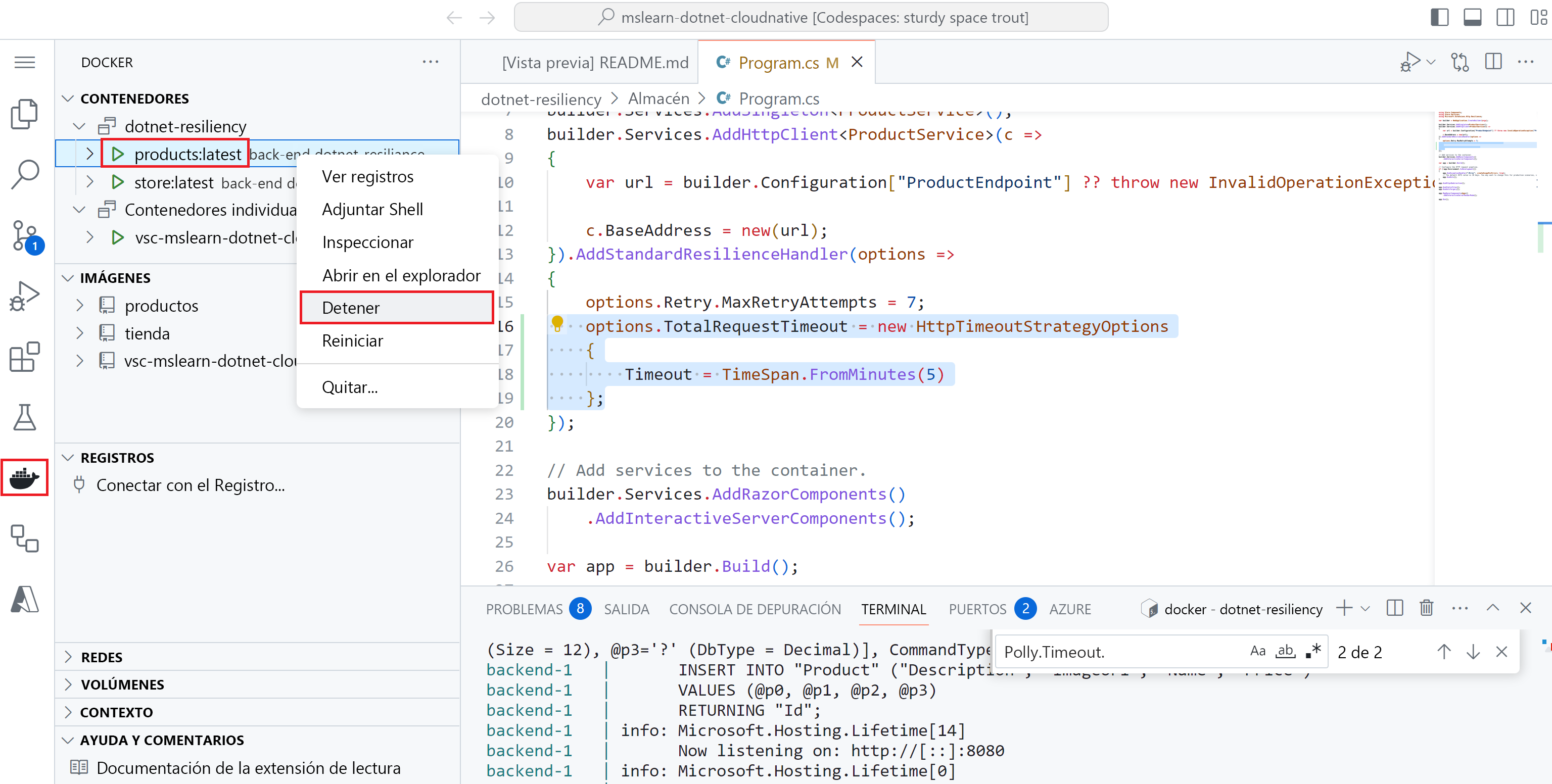Toggle primary sidebar visibility in title bar
Screen dimensions: 1552x784
tap(1439, 17)
